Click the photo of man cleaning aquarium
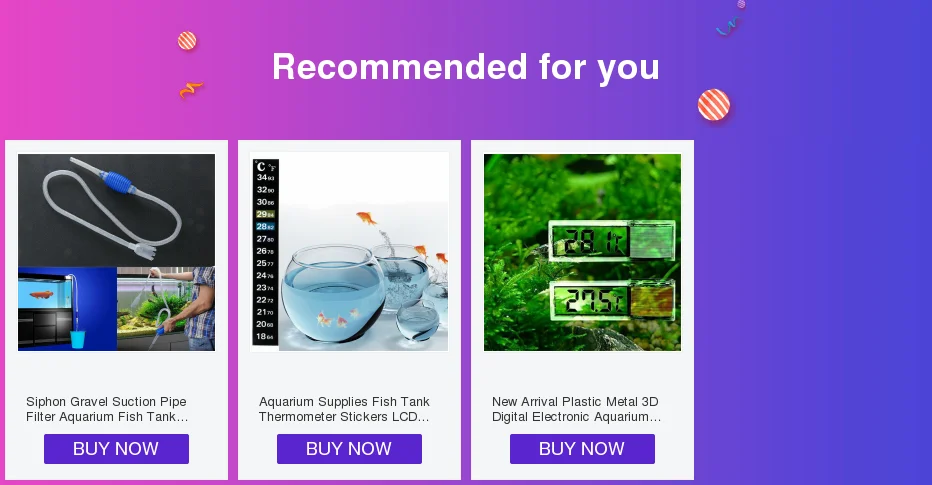The image size is (932, 485). point(166,308)
